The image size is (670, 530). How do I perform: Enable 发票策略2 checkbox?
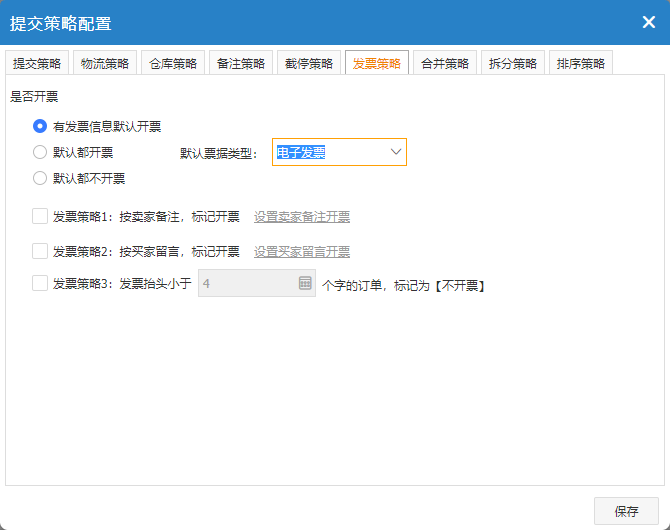pos(40,250)
